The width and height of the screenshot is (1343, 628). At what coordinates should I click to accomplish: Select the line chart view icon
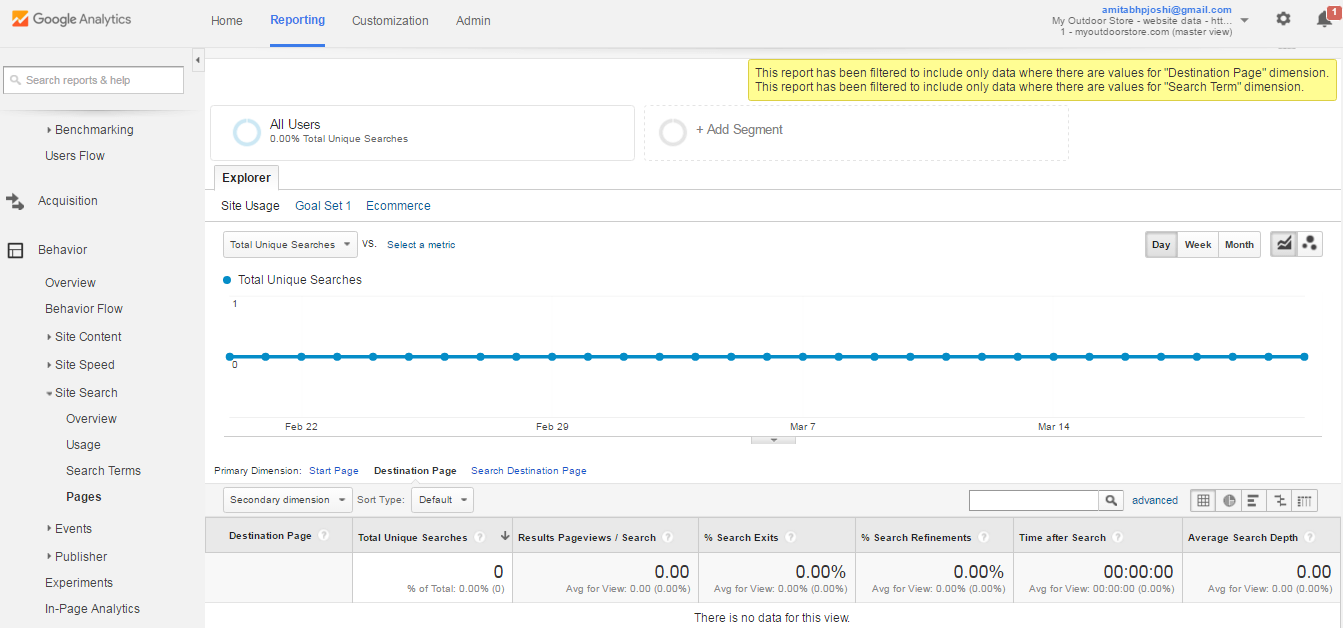pyautogui.click(x=1284, y=245)
